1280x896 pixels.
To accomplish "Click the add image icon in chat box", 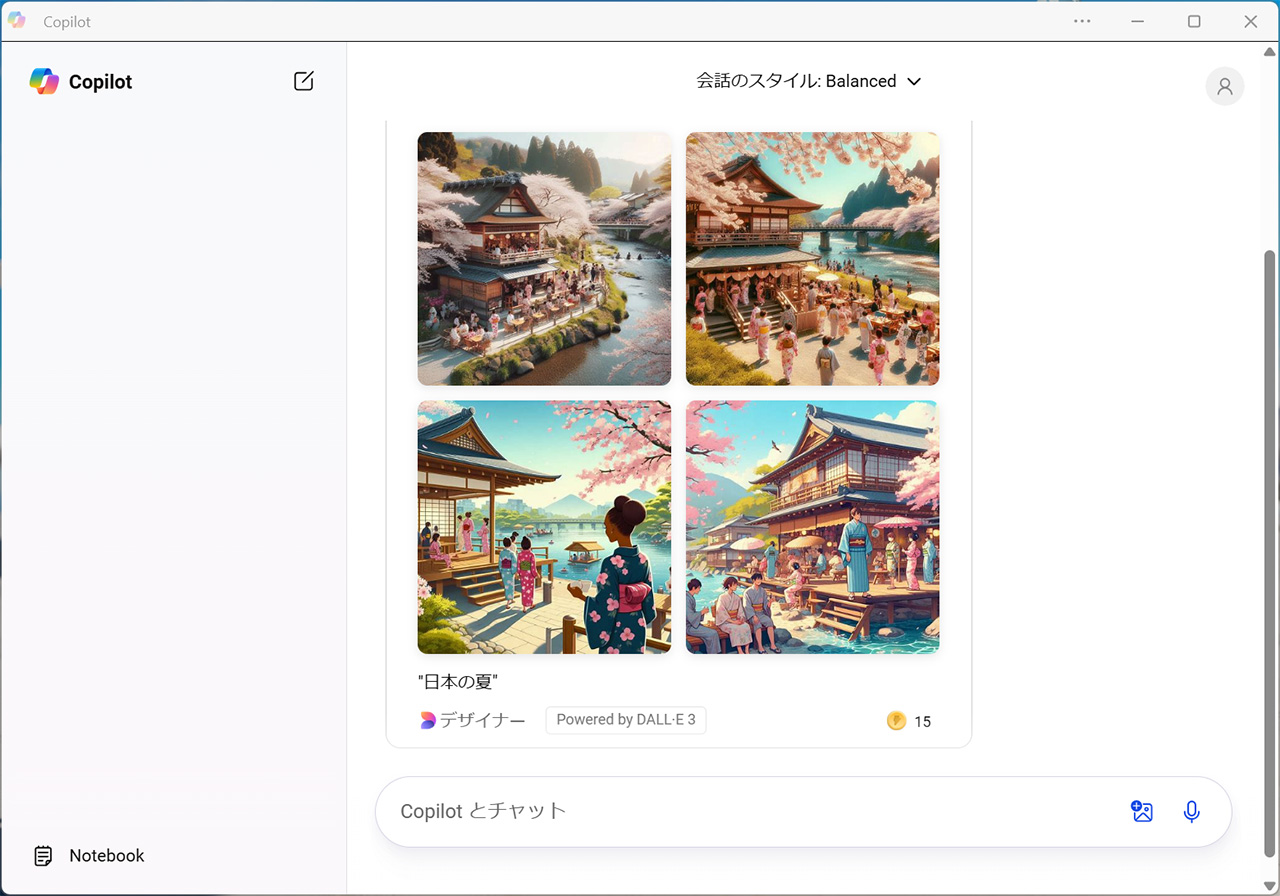I will click(x=1142, y=811).
